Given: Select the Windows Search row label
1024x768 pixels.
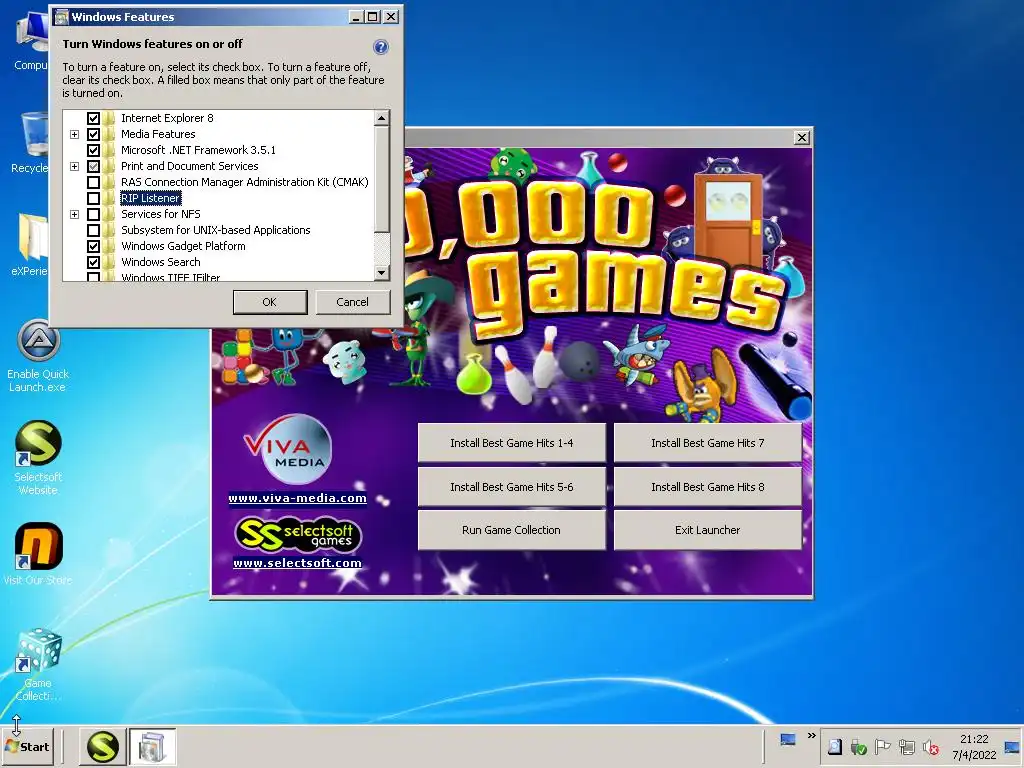Looking at the screenshot, I should coord(161,263).
